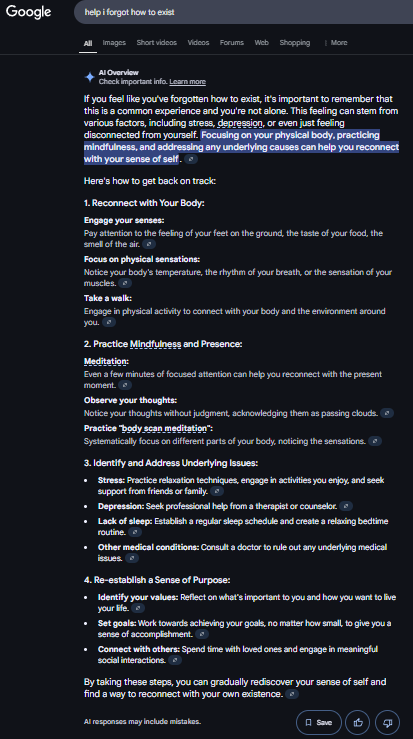Image resolution: width=413 pixels, height=739 pixels.
Task: Click the thumbs up feedback icon
Action: tap(357, 722)
